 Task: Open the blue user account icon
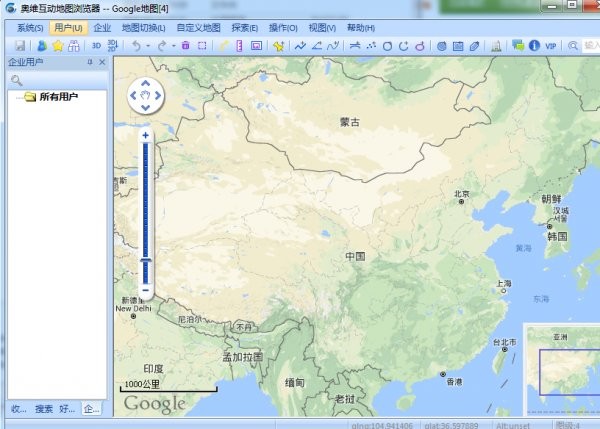tap(42, 46)
